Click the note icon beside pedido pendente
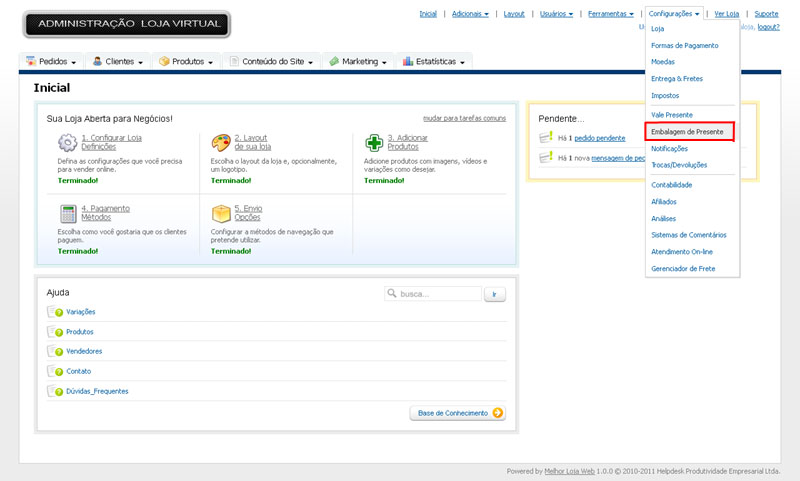Screen dimensions: 800x481 [546, 137]
